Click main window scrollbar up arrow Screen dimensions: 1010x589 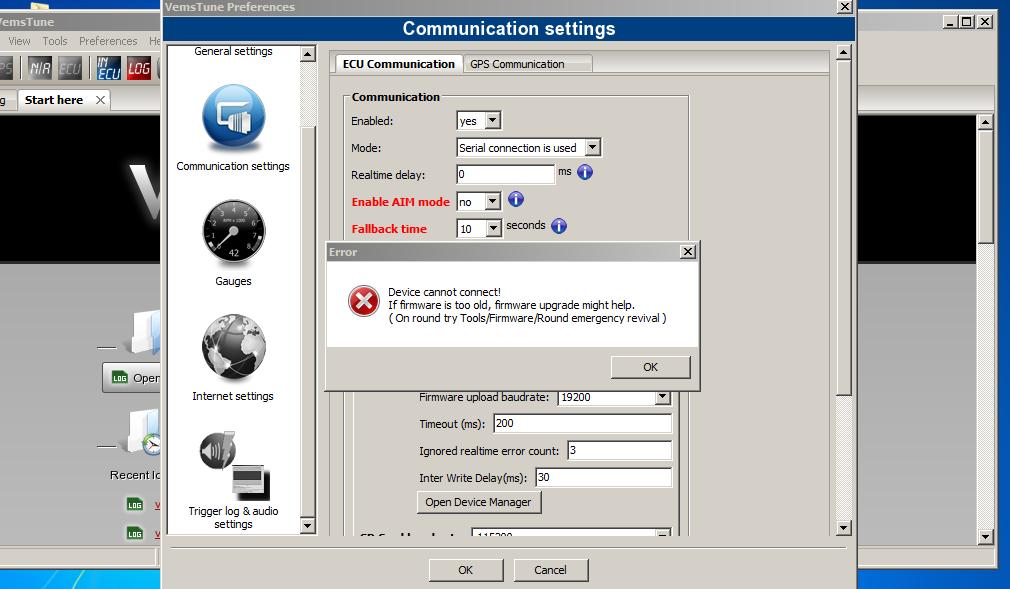click(985, 122)
